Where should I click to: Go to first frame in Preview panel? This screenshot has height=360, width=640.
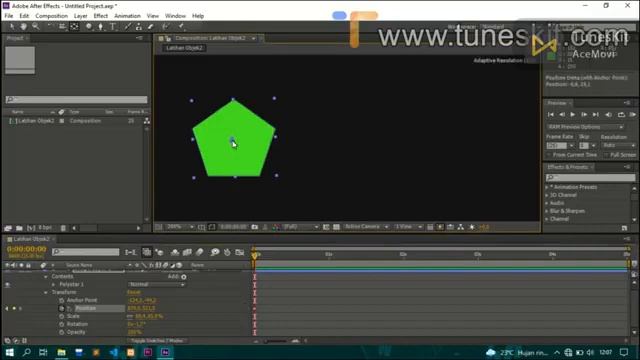(x=551, y=115)
